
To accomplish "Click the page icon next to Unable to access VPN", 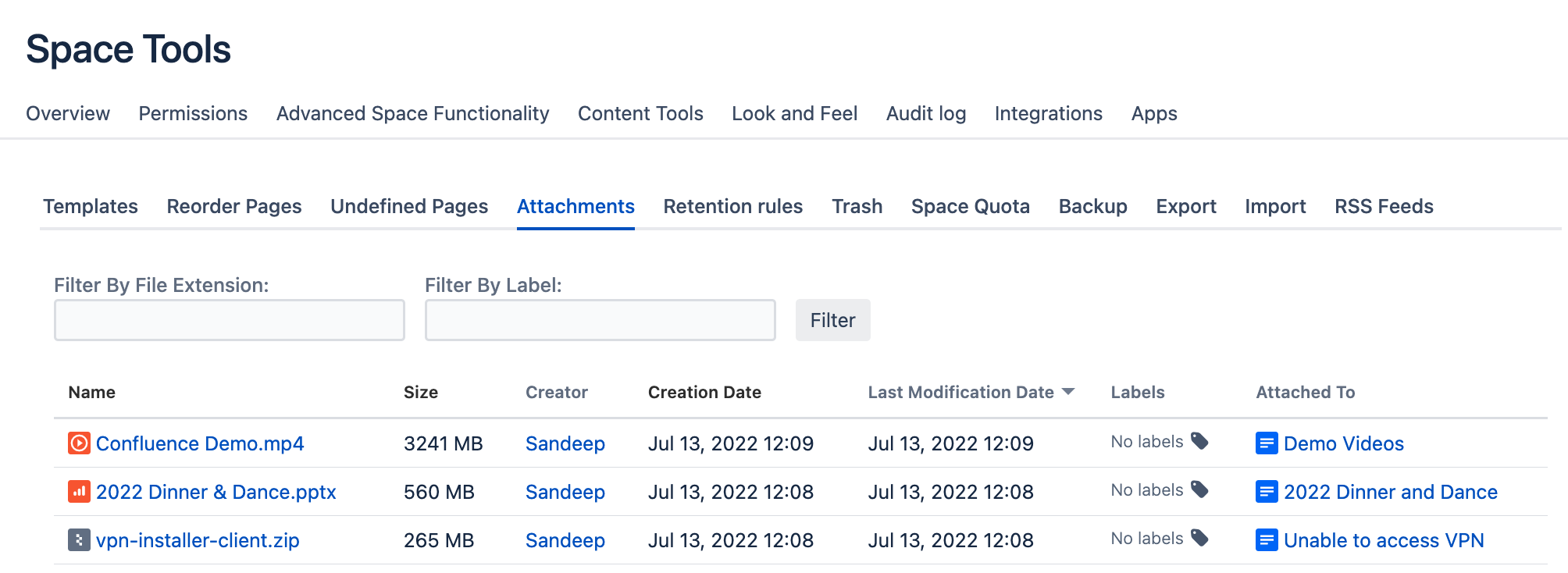I will click(x=1266, y=540).
